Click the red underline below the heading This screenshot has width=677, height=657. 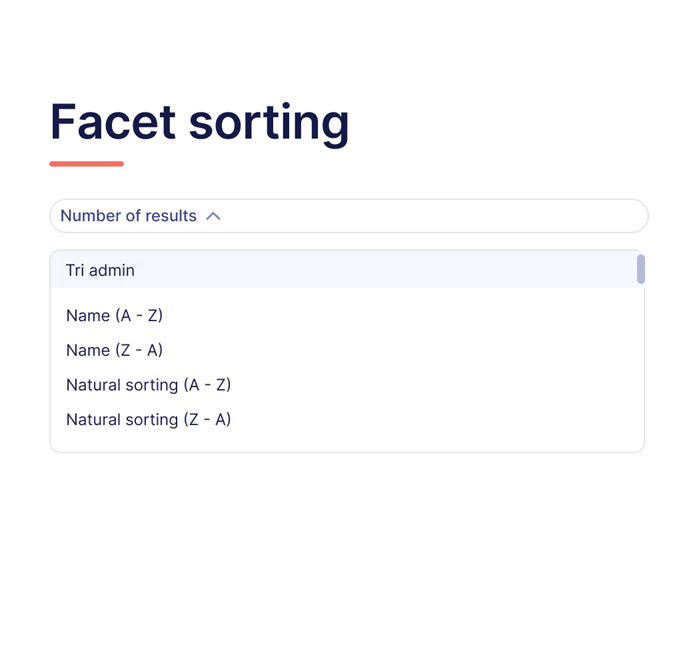coord(87,164)
